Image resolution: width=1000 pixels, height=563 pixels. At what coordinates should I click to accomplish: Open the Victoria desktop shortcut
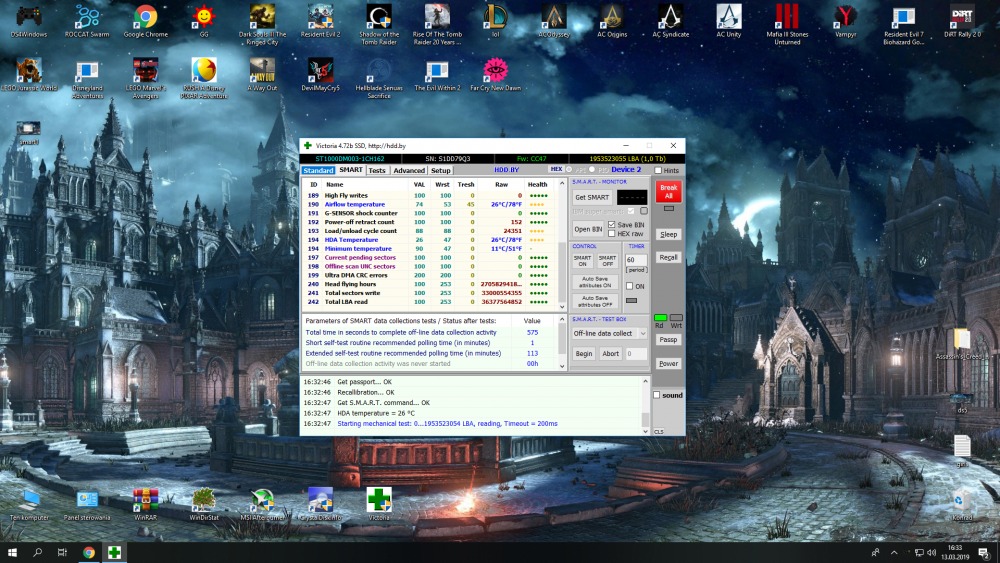[x=379, y=499]
